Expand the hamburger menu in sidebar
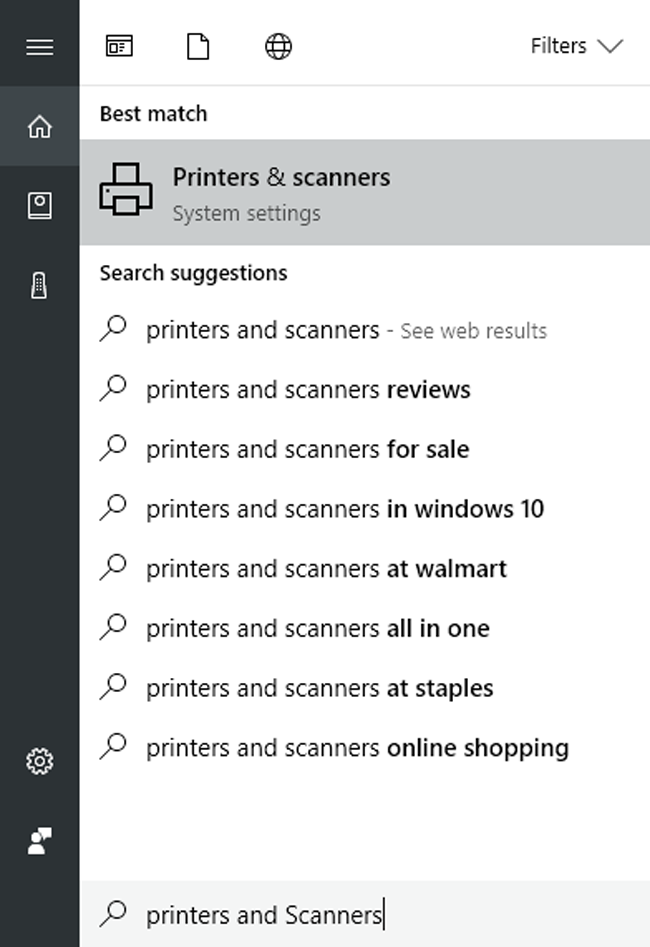650x947 pixels. 39,47
